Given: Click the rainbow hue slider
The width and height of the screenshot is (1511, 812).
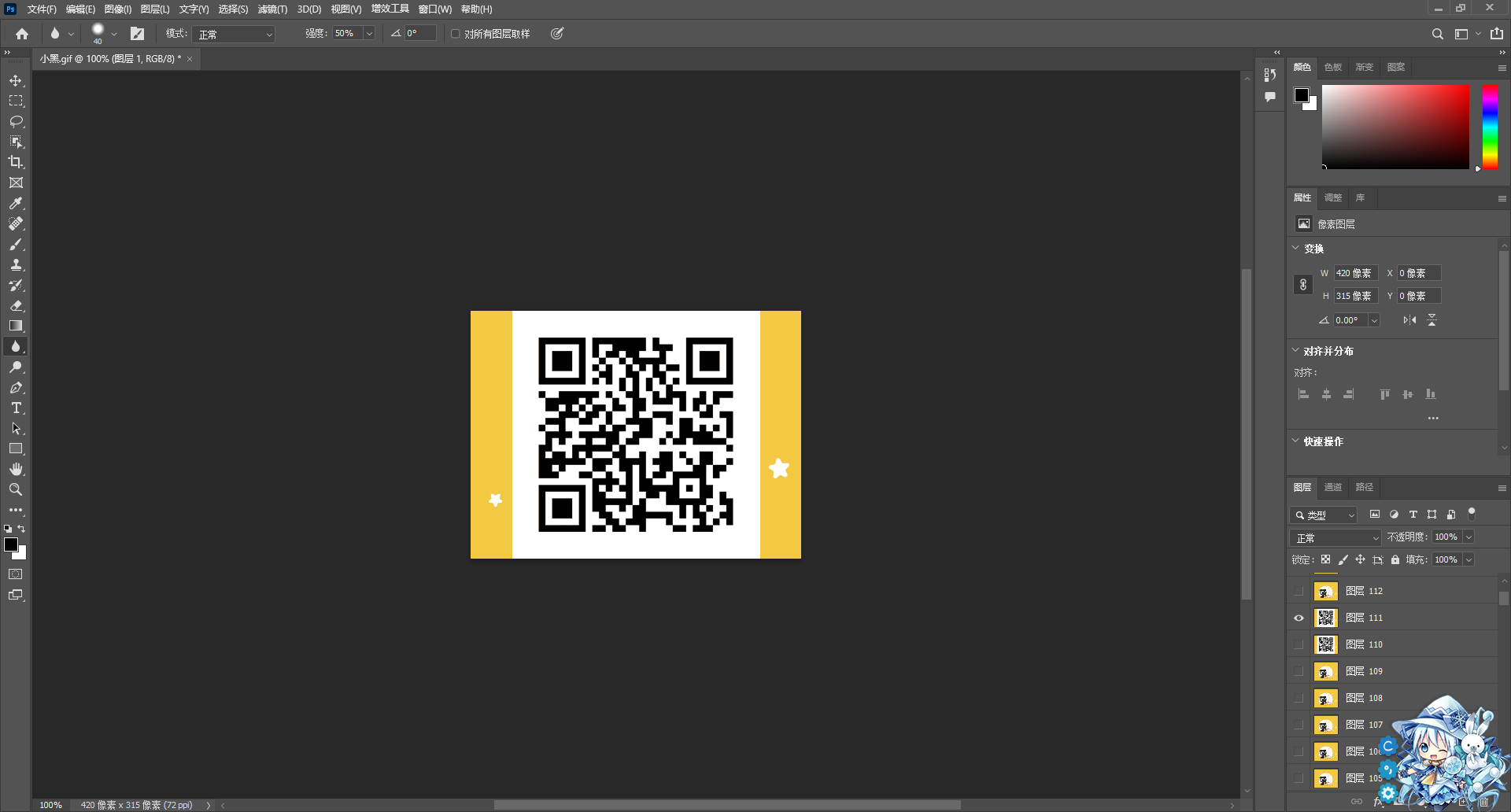Looking at the screenshot, I should click(x=1490, y=126).
